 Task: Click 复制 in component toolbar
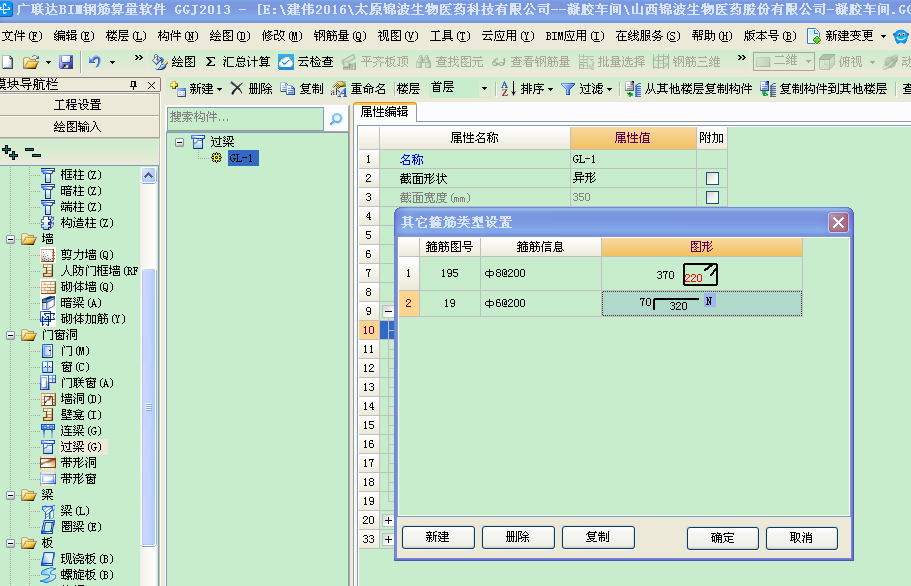(x=302, y=88)
